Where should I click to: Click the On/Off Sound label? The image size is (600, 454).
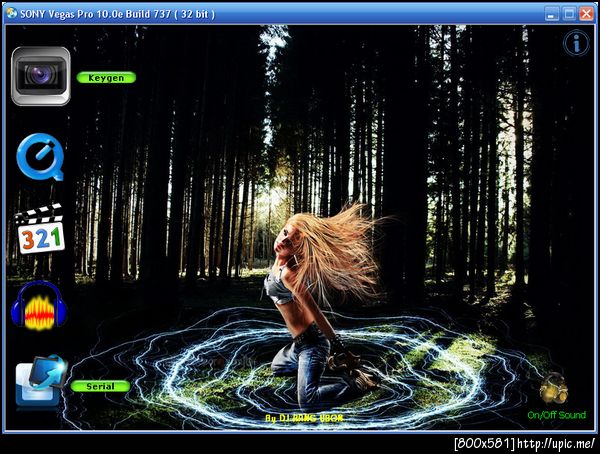pyautogui.click(x=556, y=415)
